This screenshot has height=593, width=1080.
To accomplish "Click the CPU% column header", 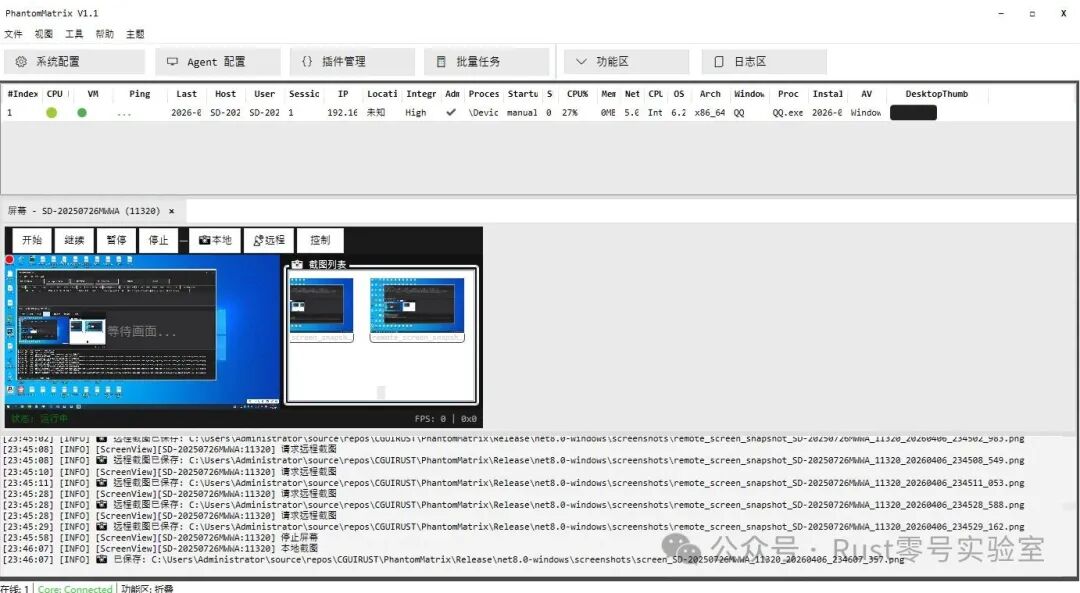I will click(x=577, y=94).
